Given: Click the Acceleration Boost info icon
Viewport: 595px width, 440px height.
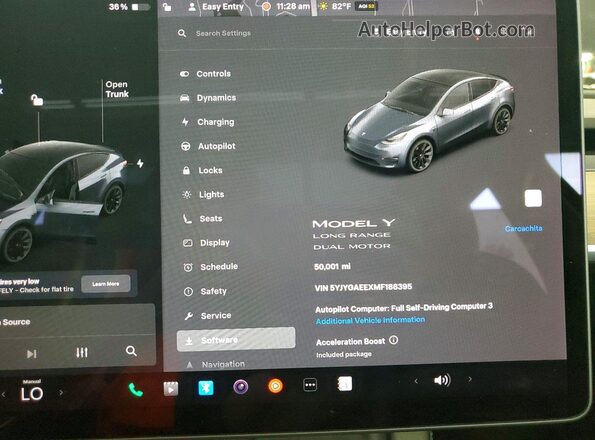Looking at the screenshot, I should pyautogui.click(x=394, y=340).
